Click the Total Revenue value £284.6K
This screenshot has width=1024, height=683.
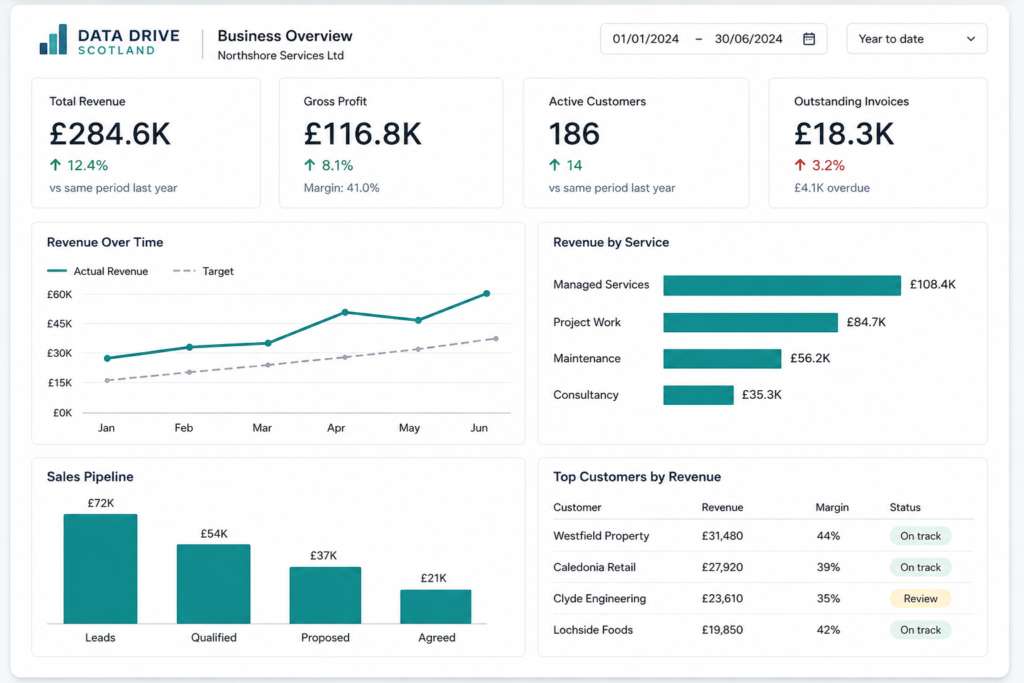click(x=110, y=134)
